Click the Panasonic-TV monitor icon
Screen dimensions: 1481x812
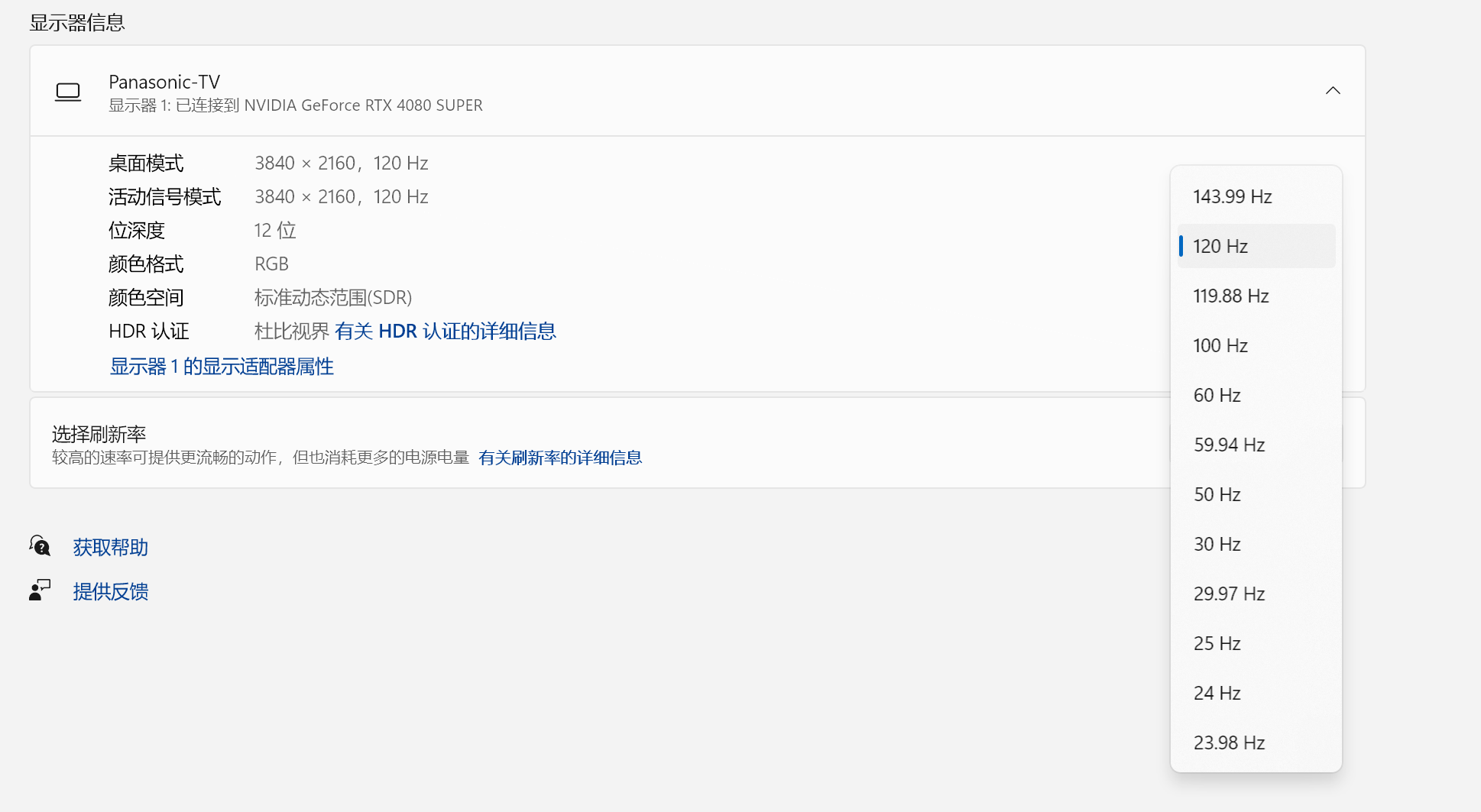pos(68,92)
